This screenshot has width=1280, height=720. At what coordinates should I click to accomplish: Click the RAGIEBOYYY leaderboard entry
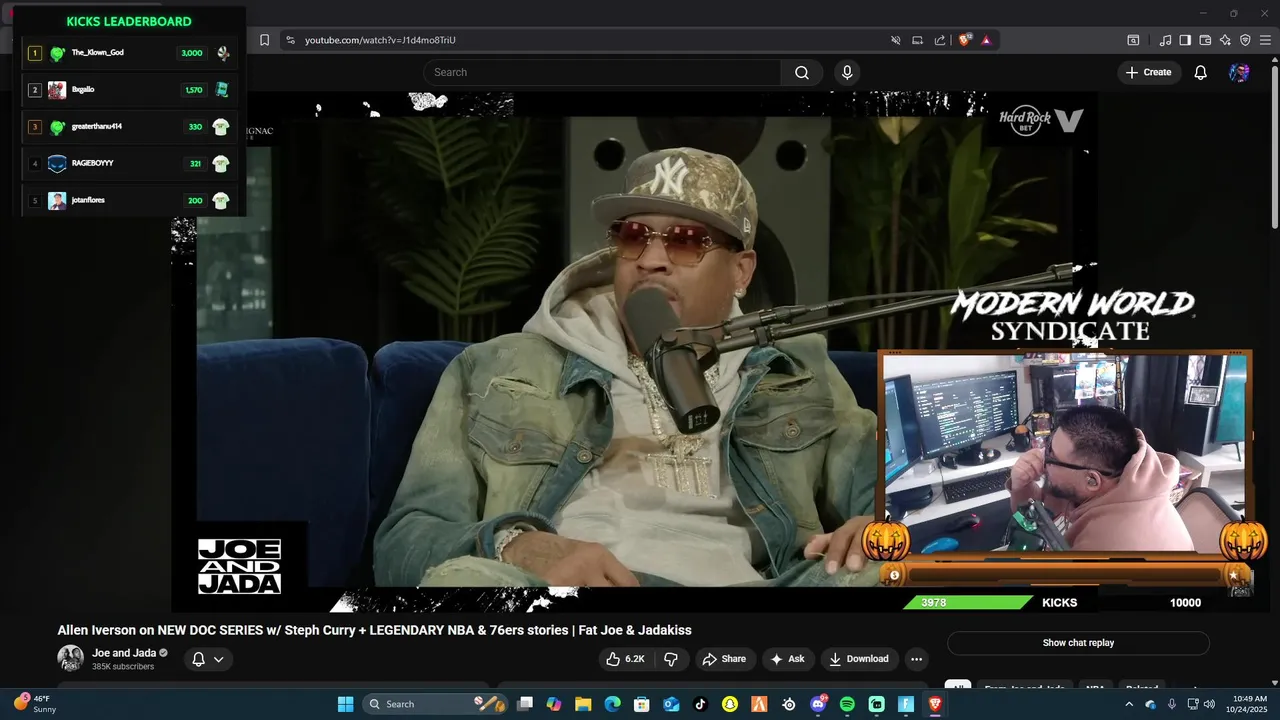click(x=130, y=163)
